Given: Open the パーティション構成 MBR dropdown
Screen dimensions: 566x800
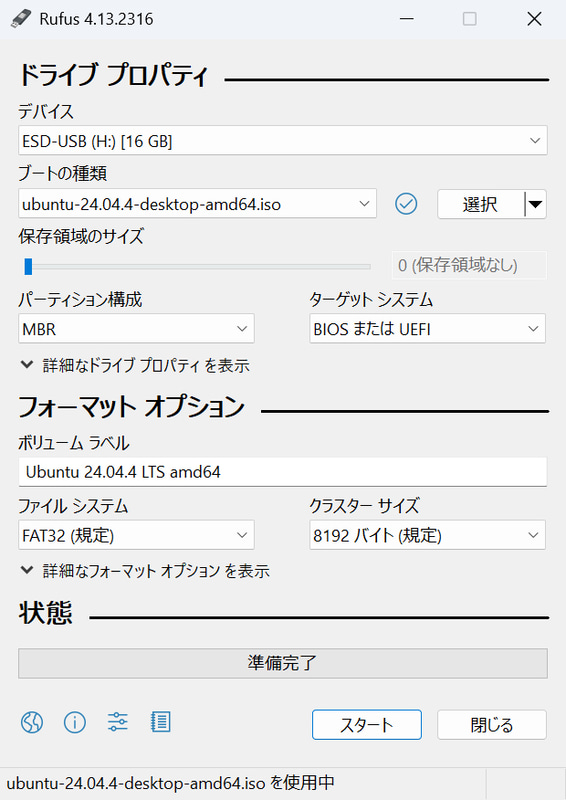Looking at the screenshot, I should click(136, 329).
